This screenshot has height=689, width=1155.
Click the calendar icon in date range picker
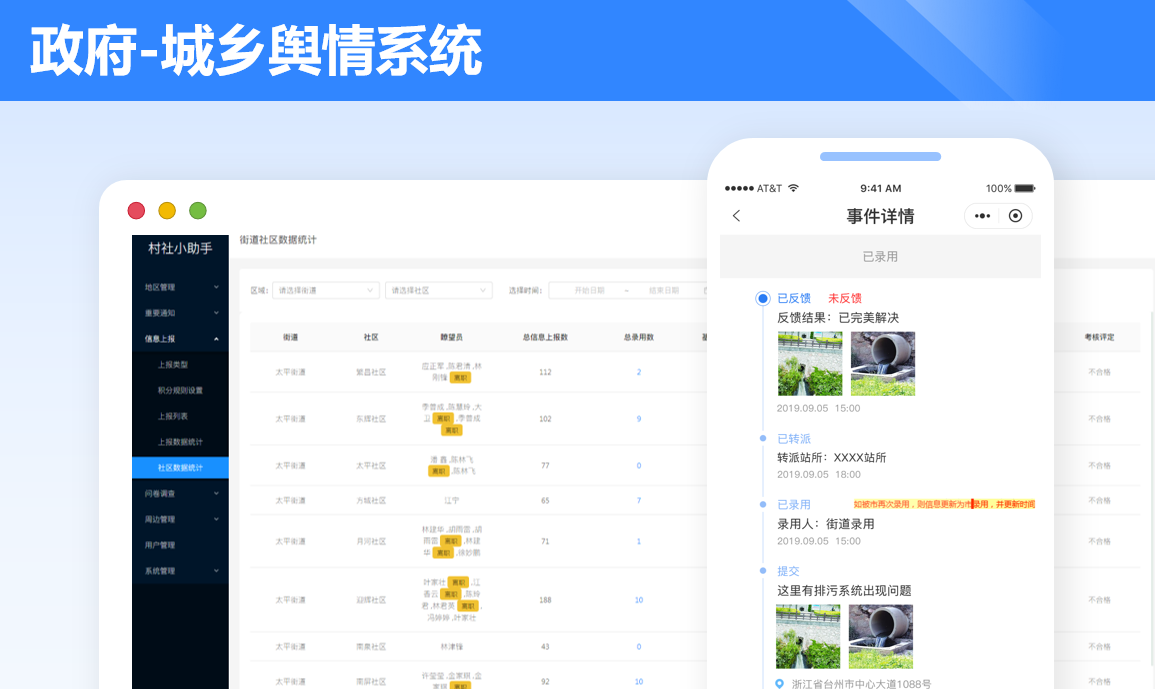click(706, 291)
